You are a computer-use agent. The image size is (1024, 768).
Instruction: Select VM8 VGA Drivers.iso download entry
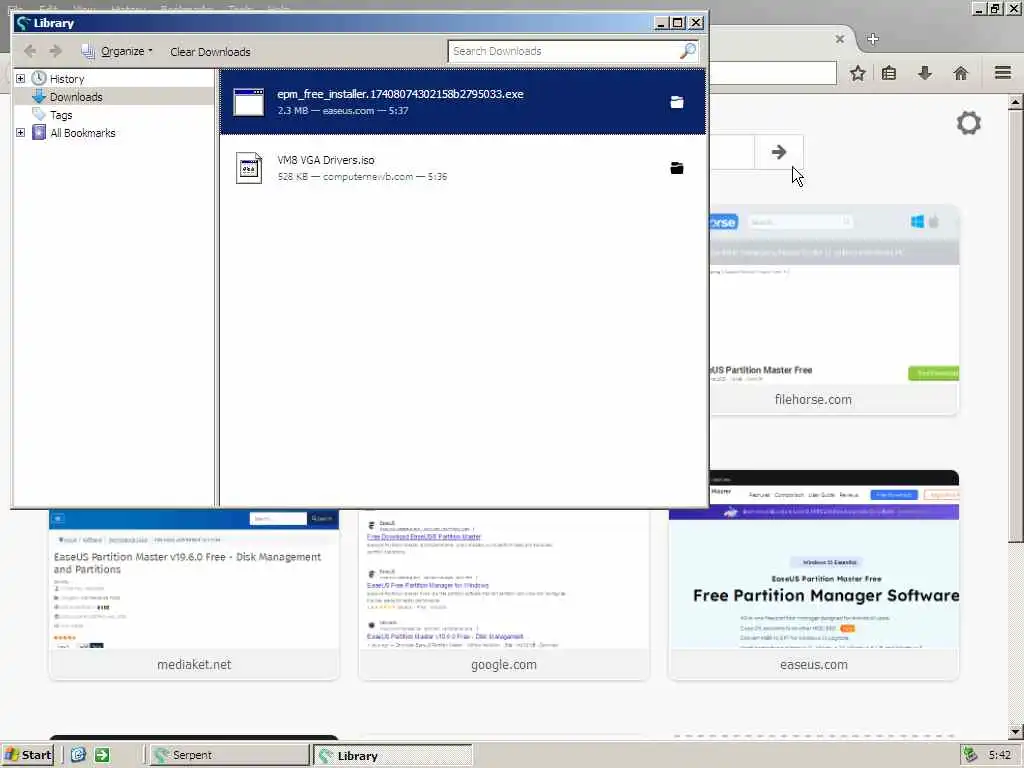point(462,168)
